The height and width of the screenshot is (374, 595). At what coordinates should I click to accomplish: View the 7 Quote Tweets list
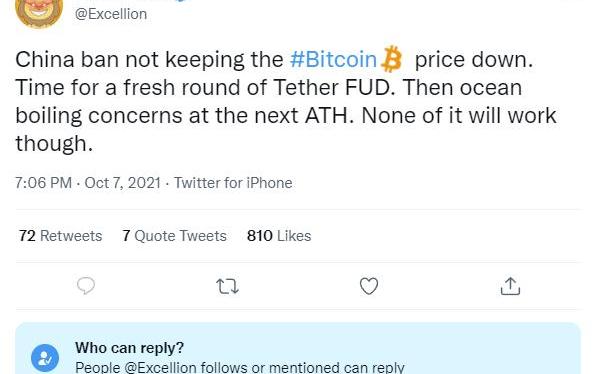click(x=174, y=236)
